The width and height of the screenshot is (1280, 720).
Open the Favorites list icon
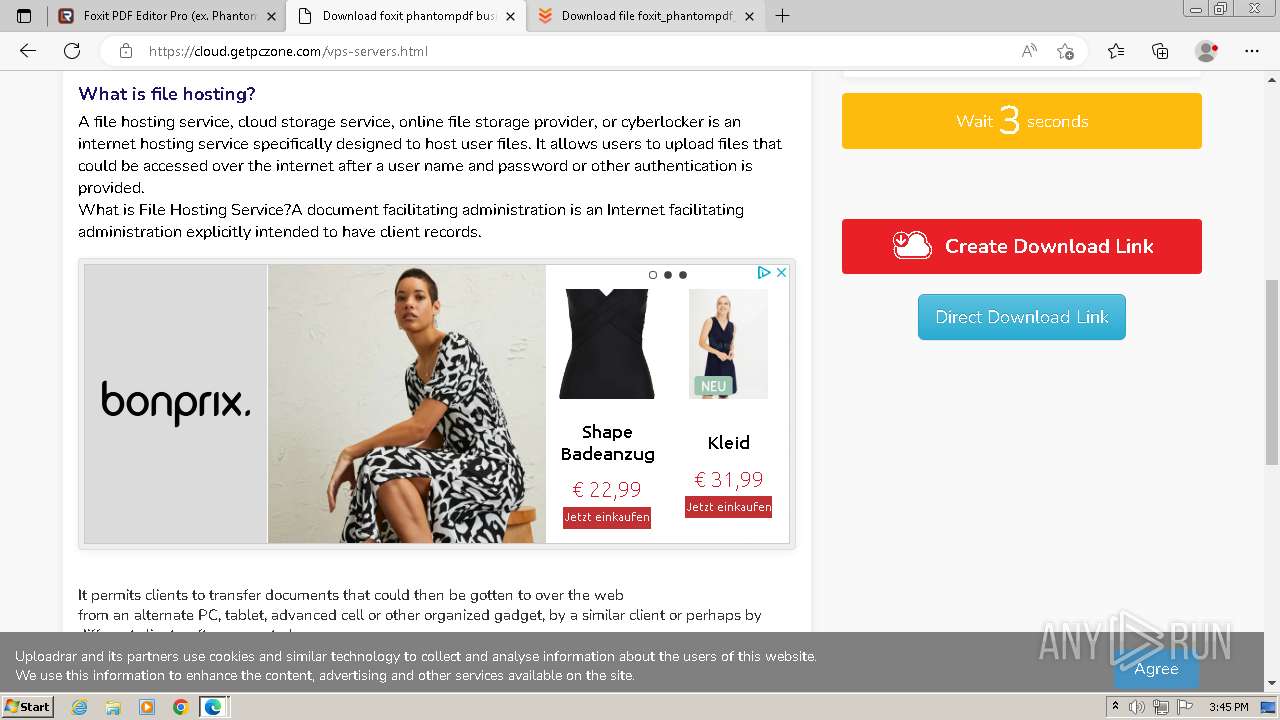click(1116, 51)
